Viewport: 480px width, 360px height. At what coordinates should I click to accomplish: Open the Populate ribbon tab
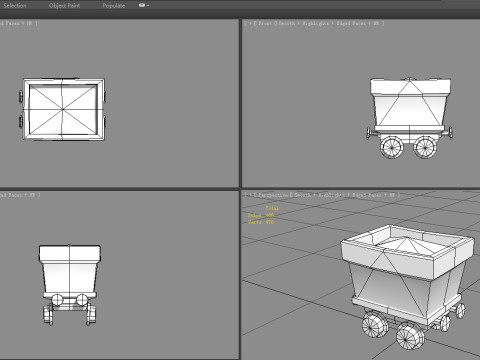click(114, 5)
